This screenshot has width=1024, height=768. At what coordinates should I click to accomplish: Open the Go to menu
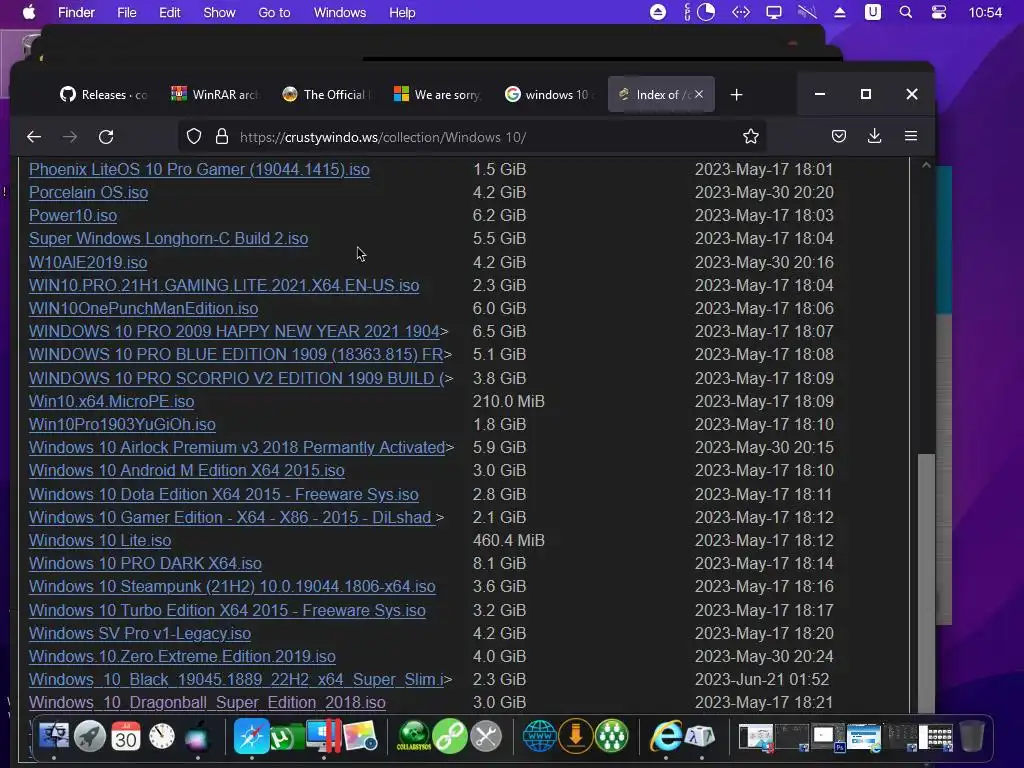click(x=274, y=12)
